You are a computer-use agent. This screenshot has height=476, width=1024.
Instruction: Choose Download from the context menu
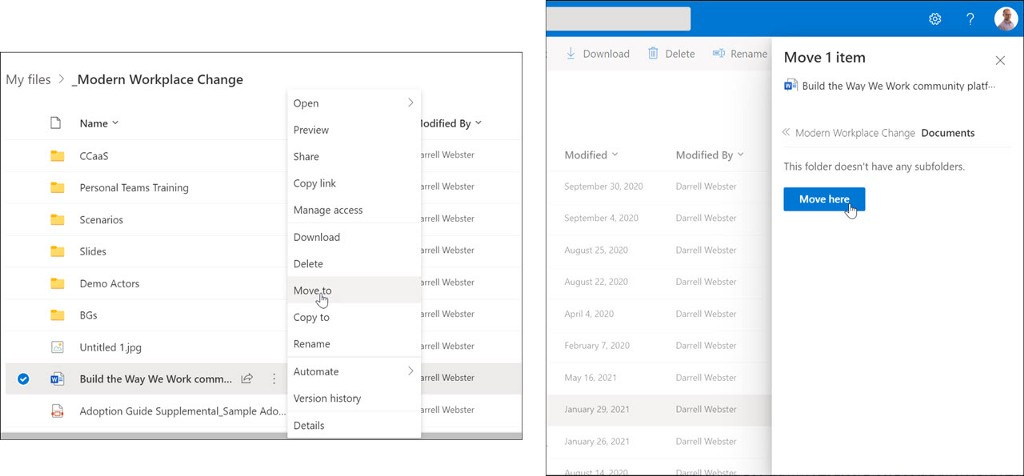click(x=354, y=237)
